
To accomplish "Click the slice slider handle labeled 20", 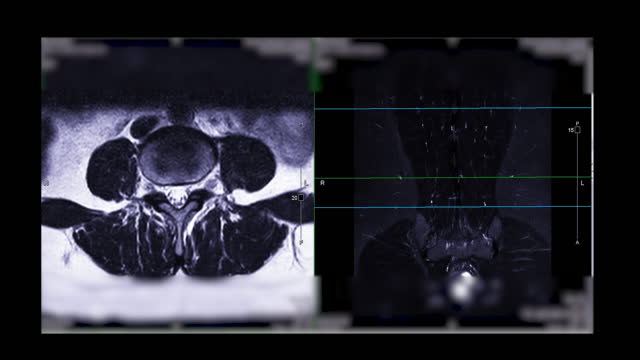I will (x=301, y=198).
